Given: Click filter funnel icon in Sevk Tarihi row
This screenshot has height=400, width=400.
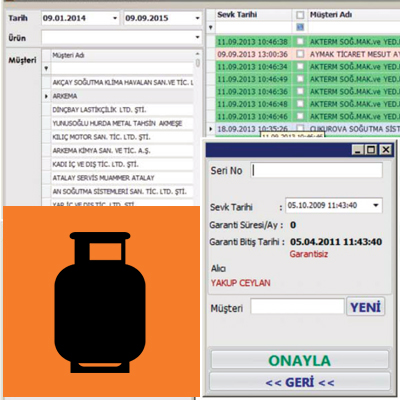Looking at the screenshot, I should 211,28.
